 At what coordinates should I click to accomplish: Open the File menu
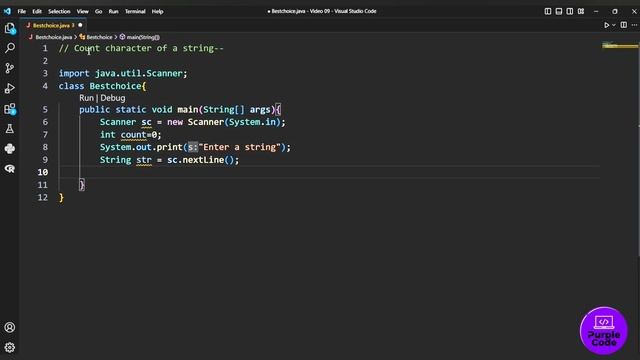22,11
